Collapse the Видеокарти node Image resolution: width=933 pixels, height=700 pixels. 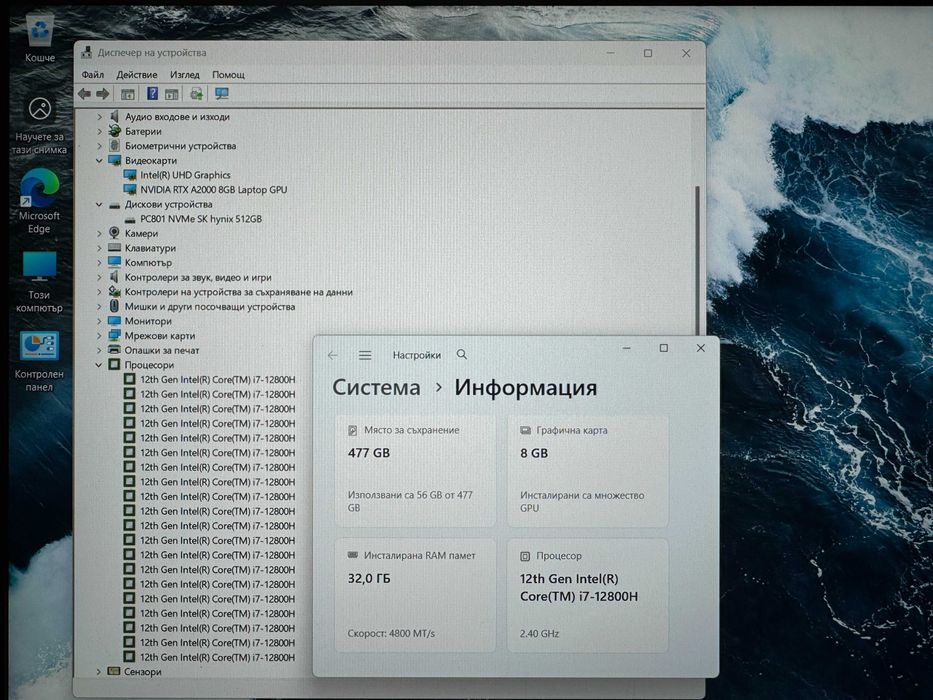[x=99, y=161]
